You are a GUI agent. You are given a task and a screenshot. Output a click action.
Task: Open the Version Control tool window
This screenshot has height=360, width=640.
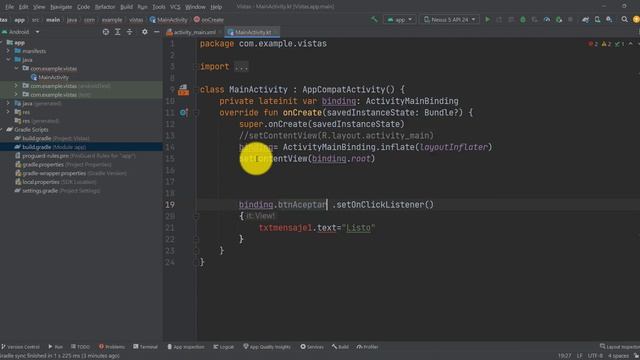pyautogui.click(x=20, y=347)
